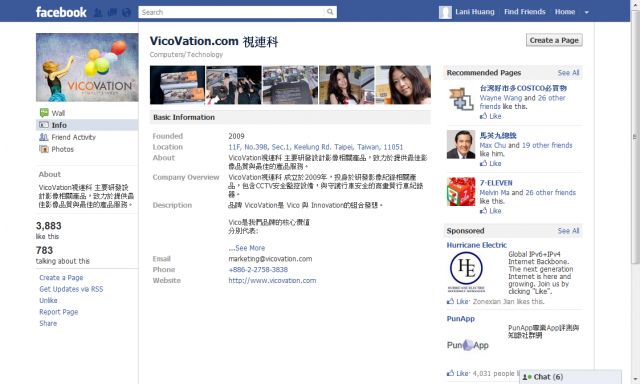Open friend requests icon in header
The width and height of the screenshot is (640, 384).
pos(98,12)
